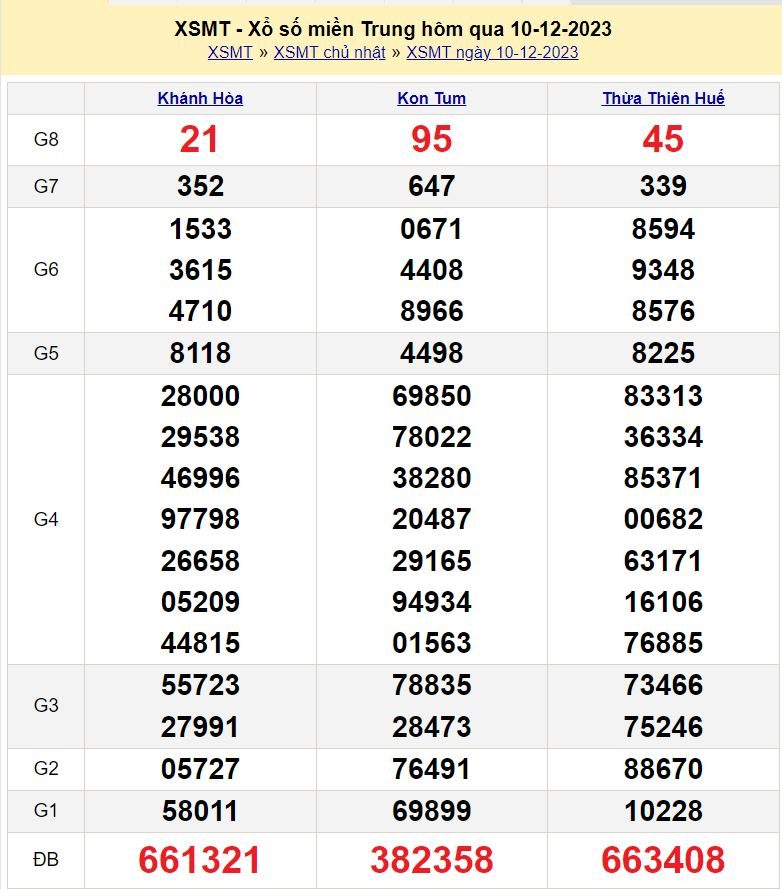Open XSMT ngày 10-12-2023 link
Image resolution: width=782 pixels, height=889 pixels.
click(492, 52)
